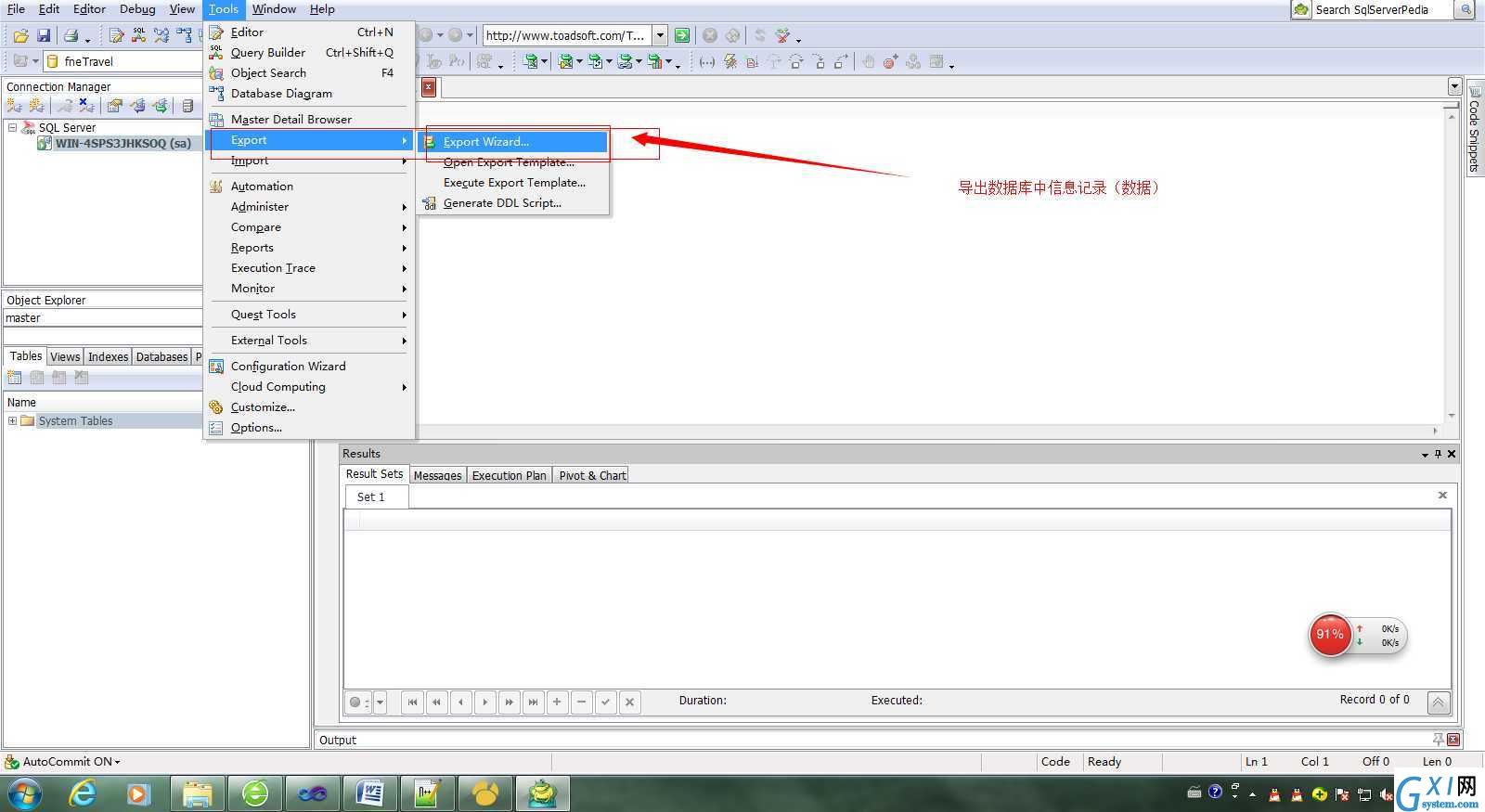This screenshot has width=1485, height=812.
Task: Click the Database Diagram toolbar icon
Action: [184, 35]
